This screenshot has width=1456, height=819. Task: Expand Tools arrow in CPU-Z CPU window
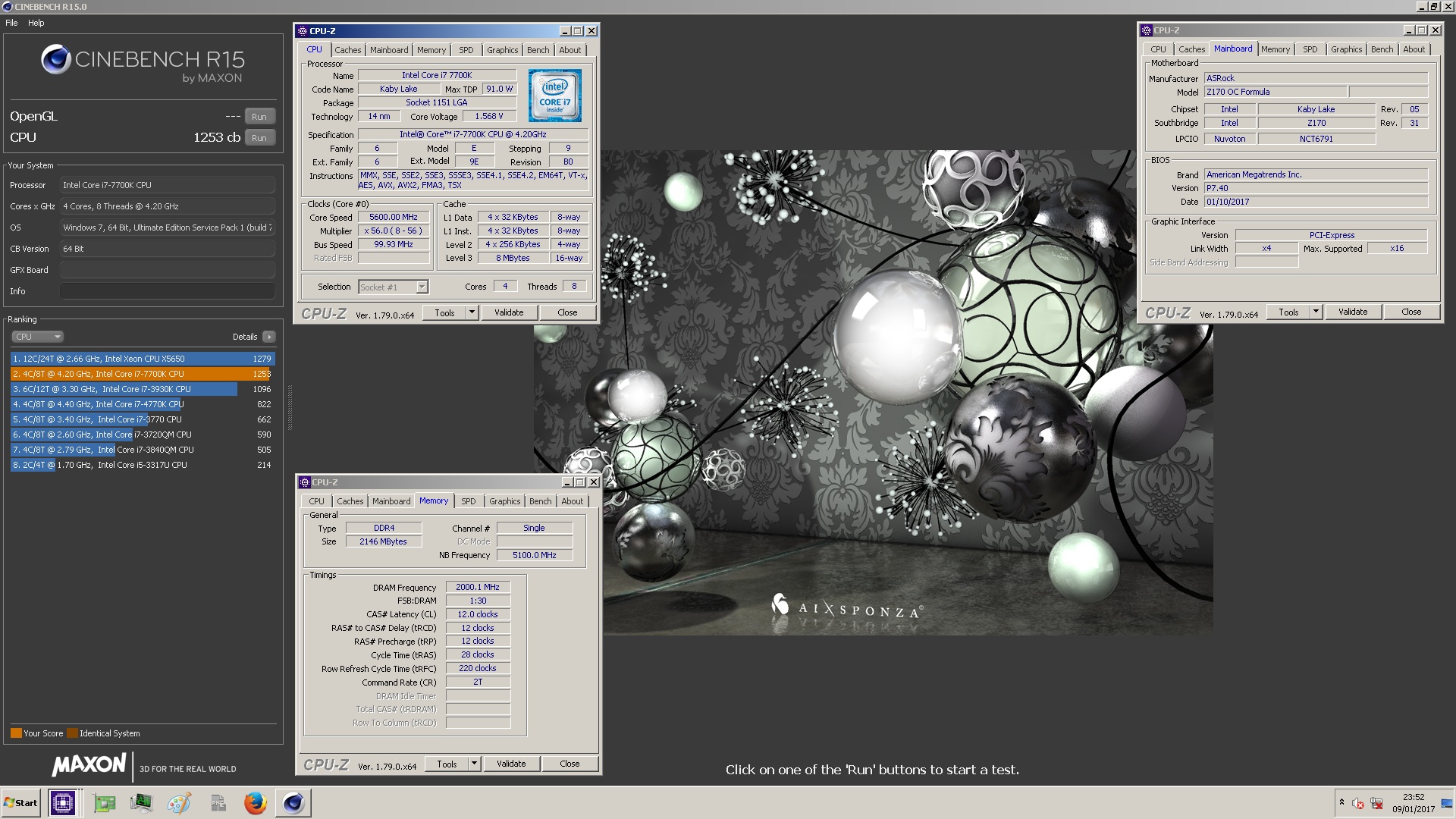tap(472, 312)
